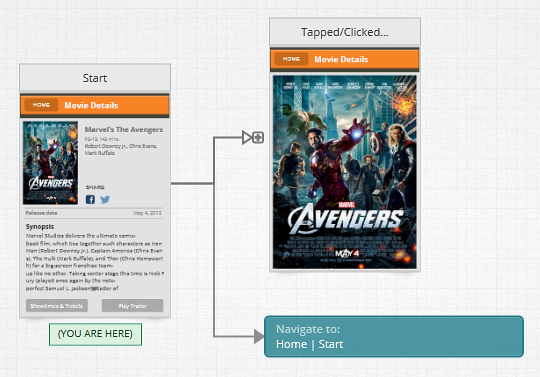Select the Start screen title label

pos(95,78)
